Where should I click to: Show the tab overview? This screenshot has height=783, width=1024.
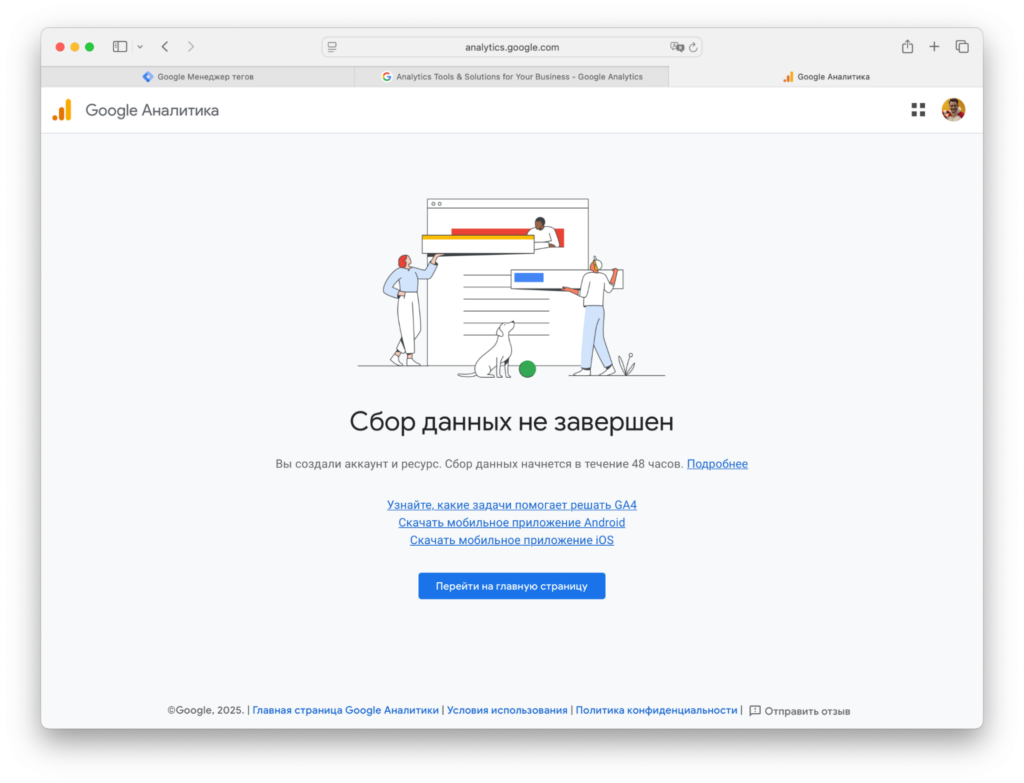click(x=962, y=46)
